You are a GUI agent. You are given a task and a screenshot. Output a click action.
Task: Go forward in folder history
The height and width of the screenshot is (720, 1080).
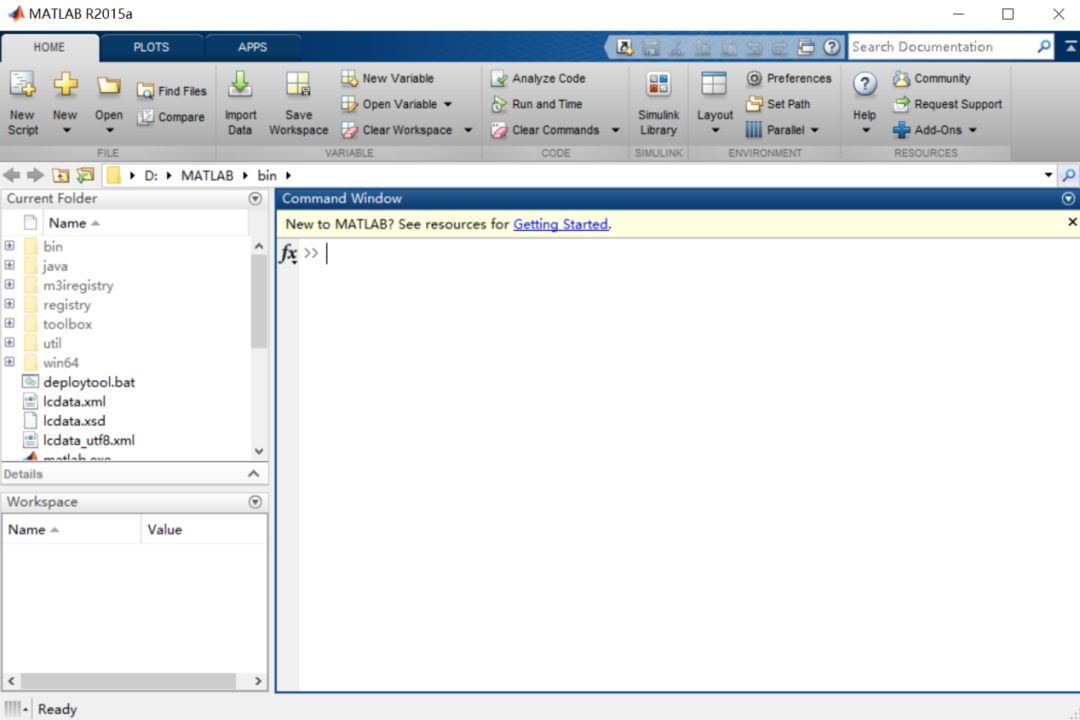tap(35, 176)
